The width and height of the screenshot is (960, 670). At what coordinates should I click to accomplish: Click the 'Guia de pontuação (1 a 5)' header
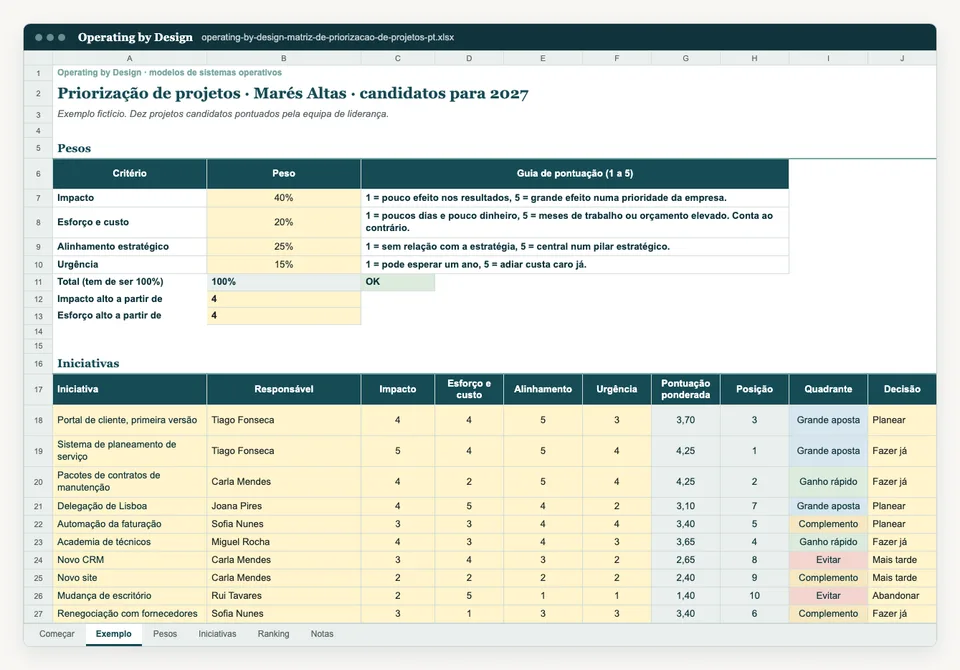click(575, 173)
